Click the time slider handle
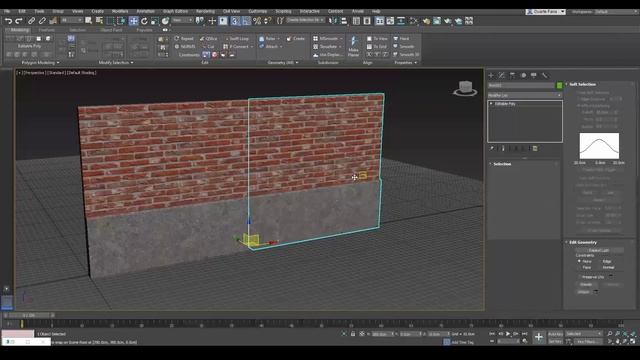 tap(29, 316)
